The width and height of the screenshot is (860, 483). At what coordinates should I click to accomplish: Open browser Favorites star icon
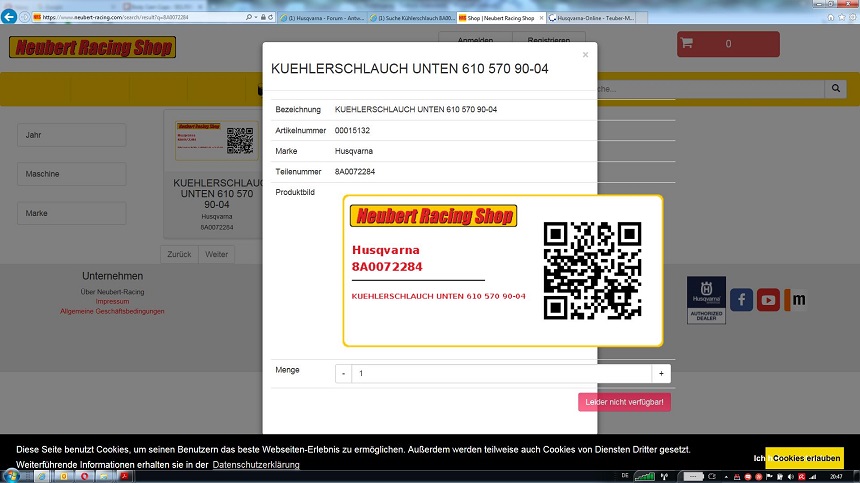841,18
